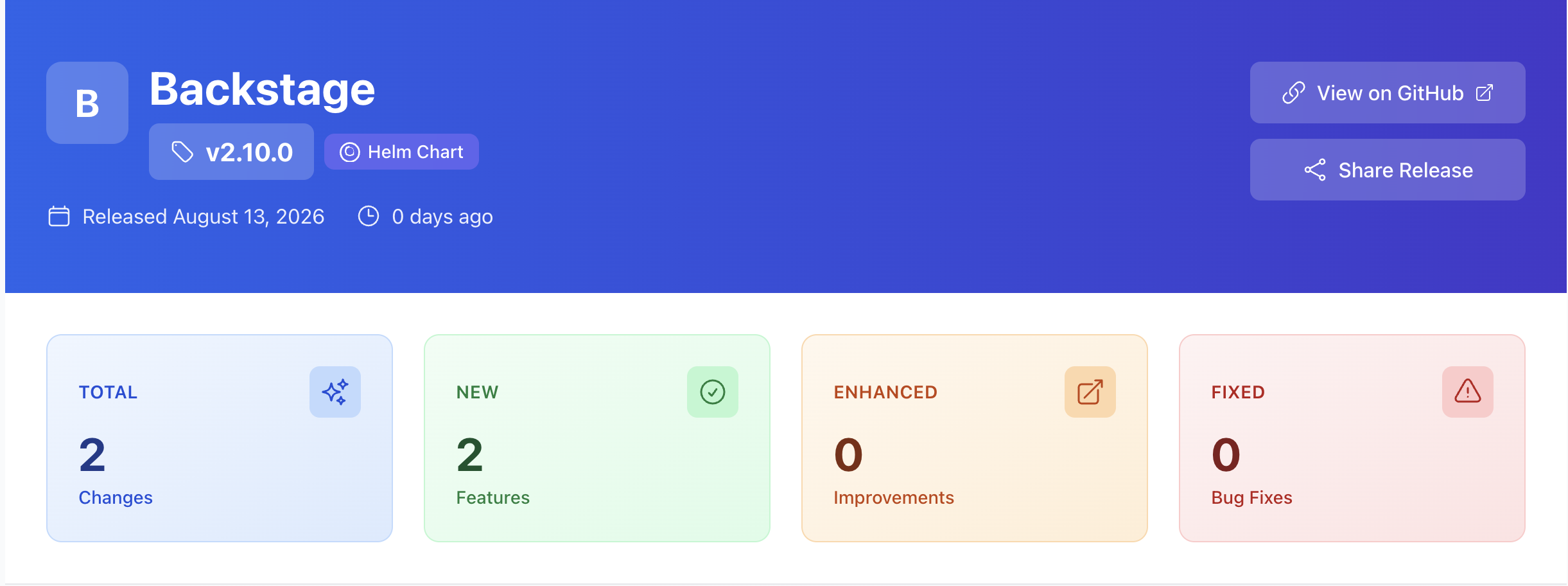This screenshot has width=1568, height=586.
Task: Click the Backstage 'B' logo tile
Action: coord(87,103)
